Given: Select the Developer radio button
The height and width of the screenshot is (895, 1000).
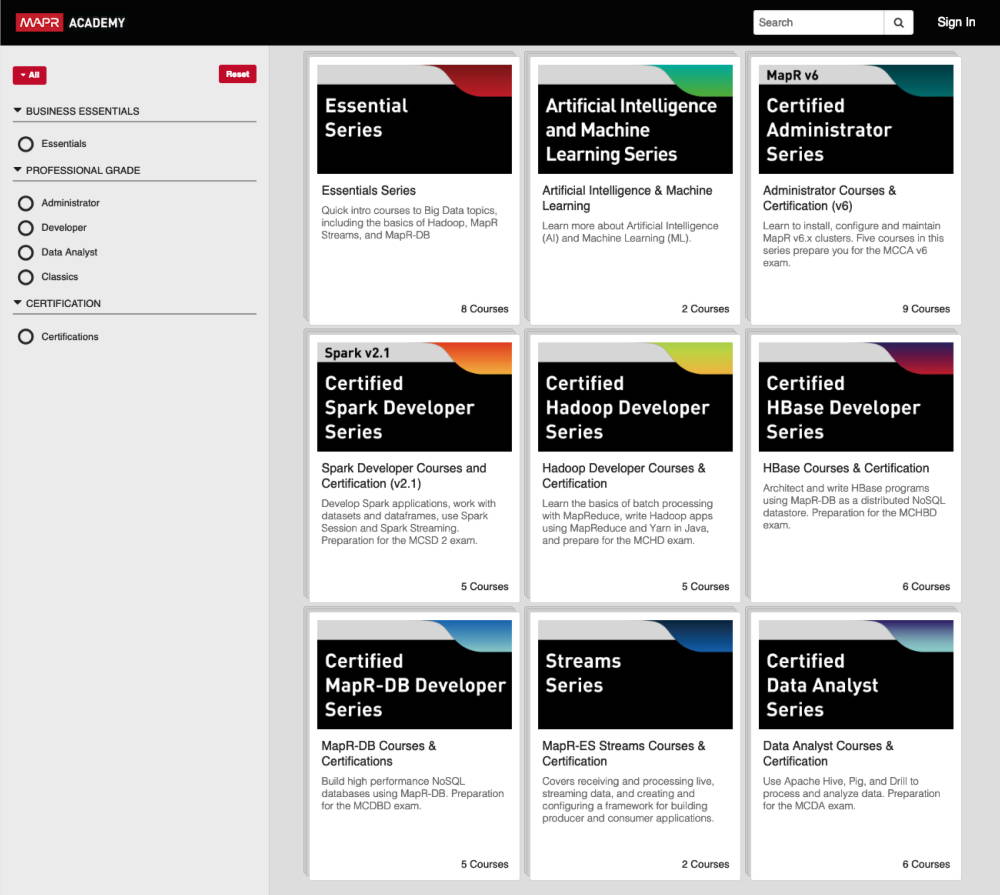Looking at the screenshot, I should pyautogui.click(x=26, y=228).
